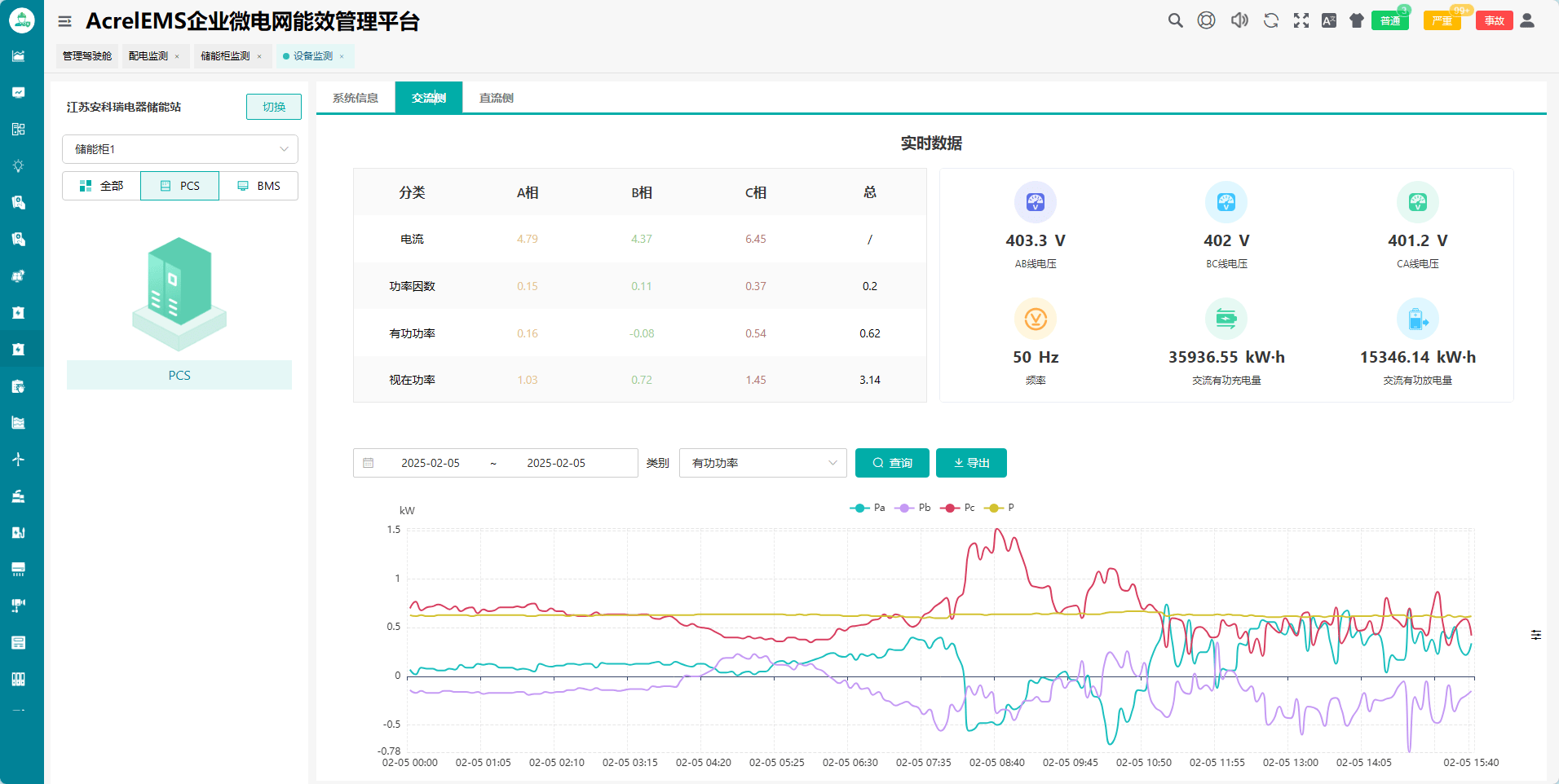Screen dimensions: 1559x784
Task: Click the start date input field
Action: (431, 463)
